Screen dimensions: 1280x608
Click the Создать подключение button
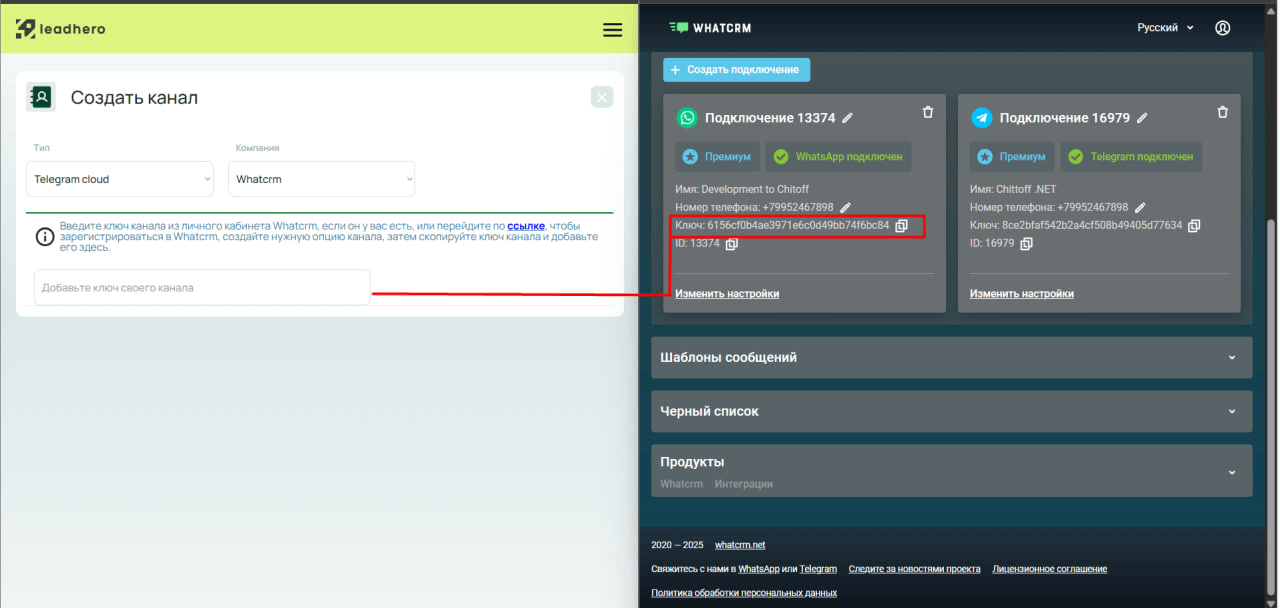coord(736,70)
